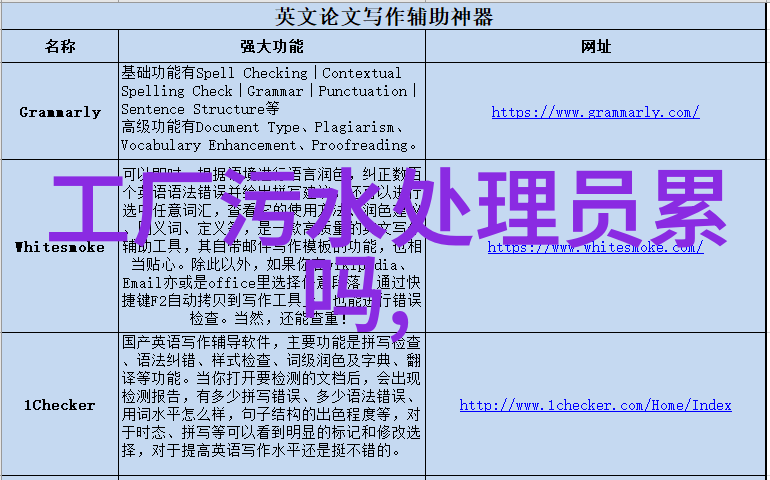Open the whitesmoke.com hyperlink

[x=595, y=247]
